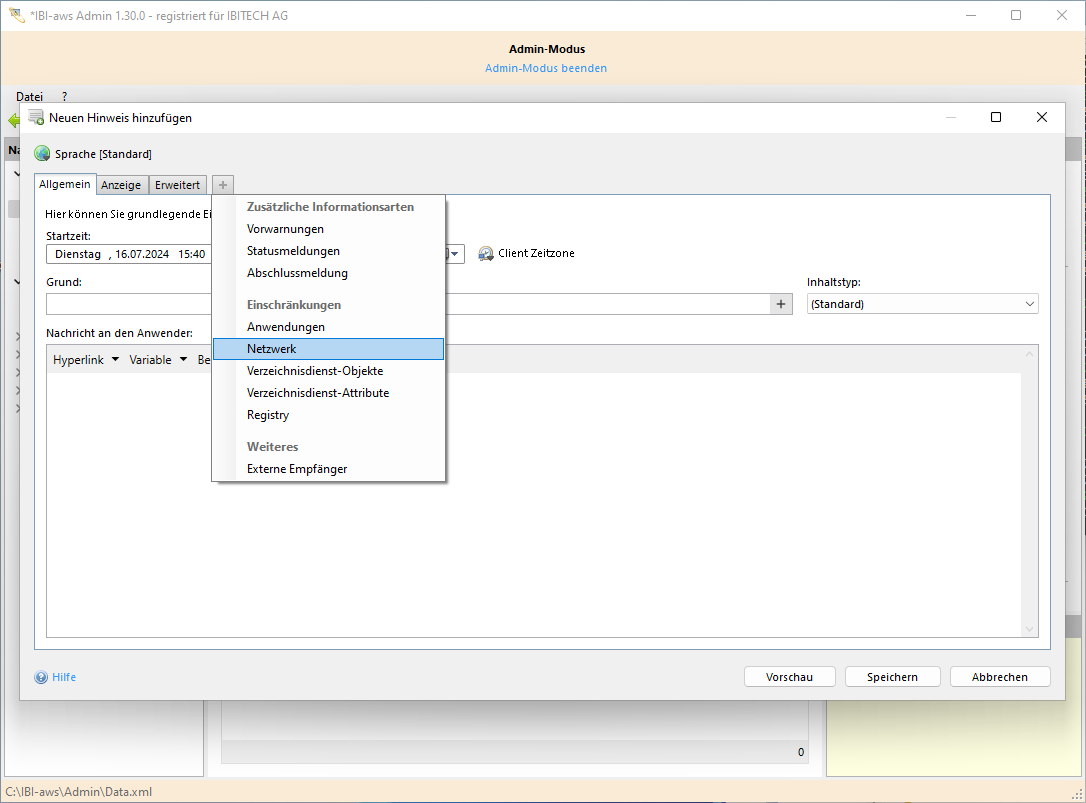The image size is (1086, 803).
Task: Click the Admin-Modus beenden link
Action: [x=546, y=68]
